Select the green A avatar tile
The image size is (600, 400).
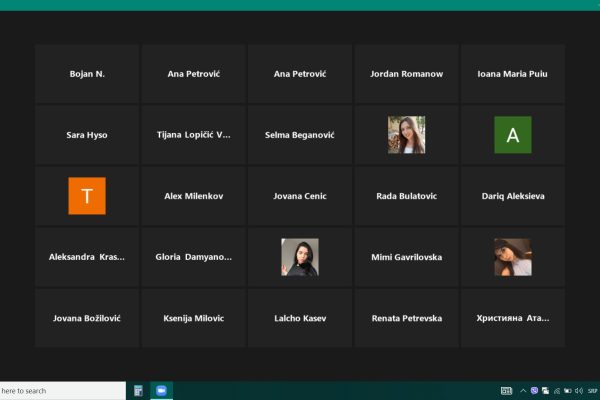(513, 135)
